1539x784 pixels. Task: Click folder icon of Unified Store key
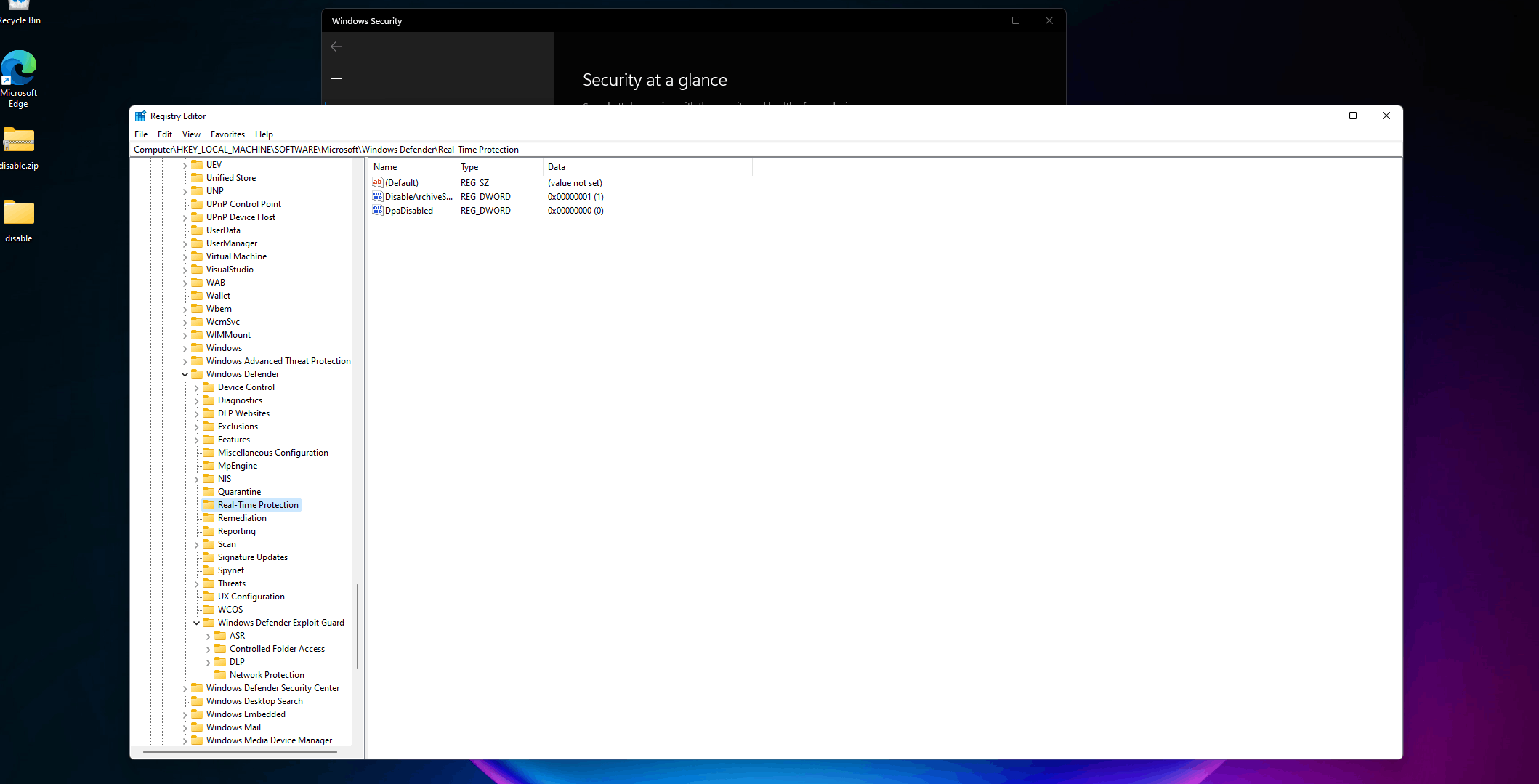(198, 178)
